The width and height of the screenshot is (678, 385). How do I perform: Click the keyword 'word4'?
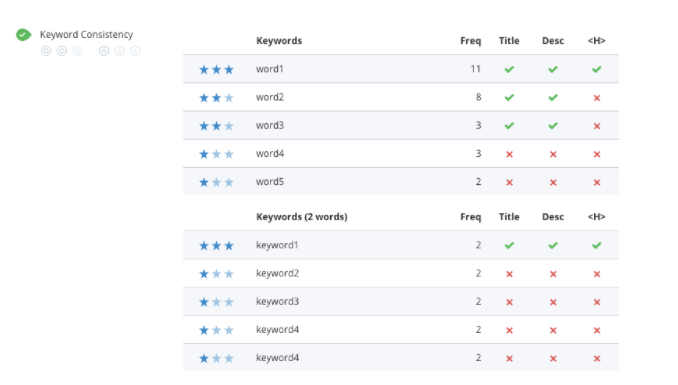tap(270, 154)
